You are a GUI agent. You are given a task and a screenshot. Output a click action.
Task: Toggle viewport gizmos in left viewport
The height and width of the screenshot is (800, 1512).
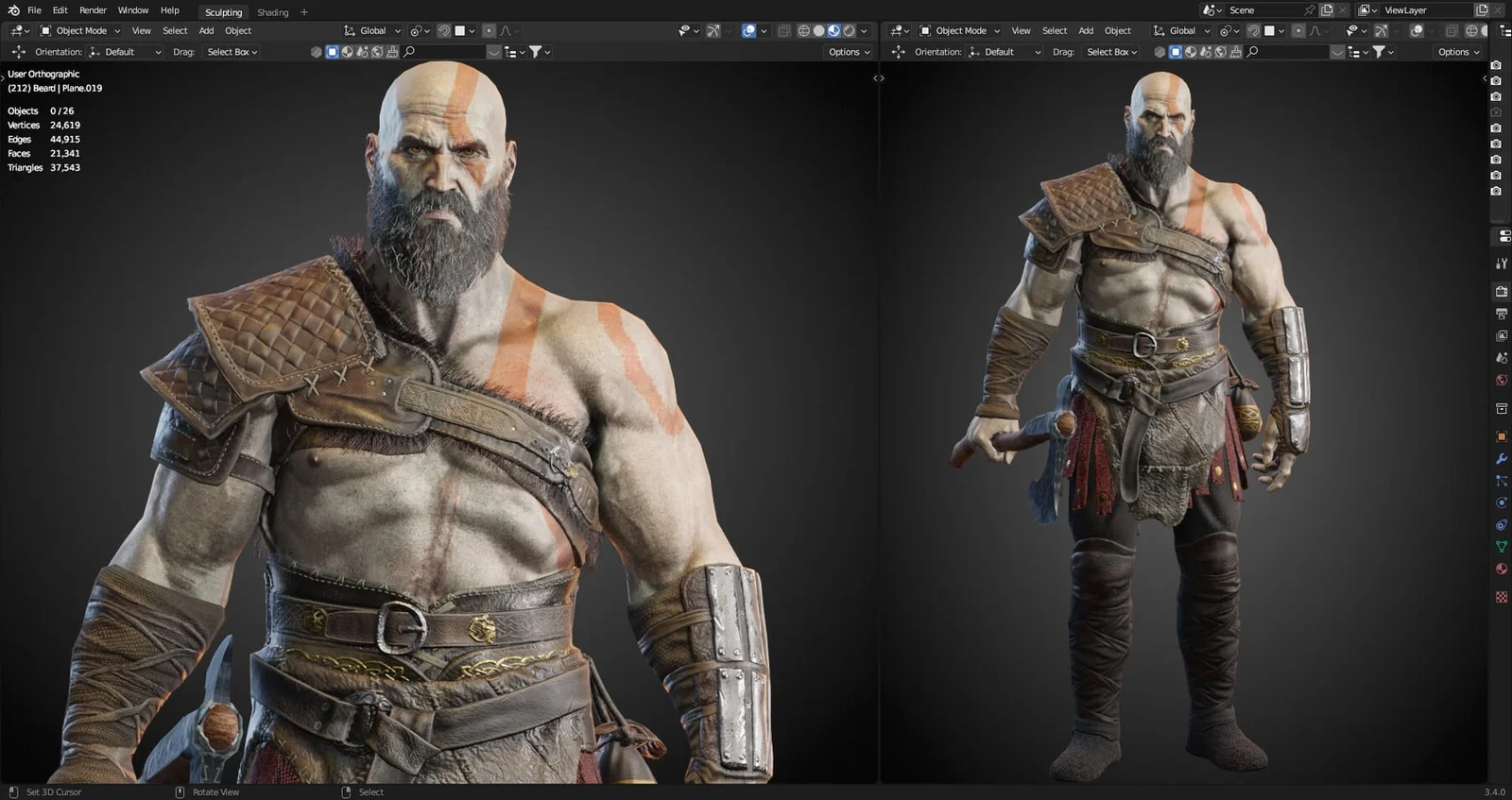[x=713, y=31]
